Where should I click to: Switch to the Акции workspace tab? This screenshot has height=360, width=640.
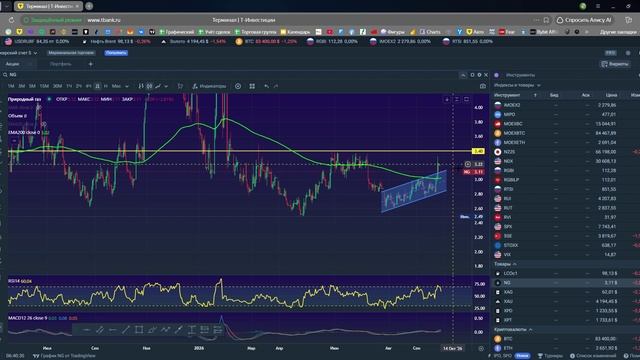(x=12, y=64)
